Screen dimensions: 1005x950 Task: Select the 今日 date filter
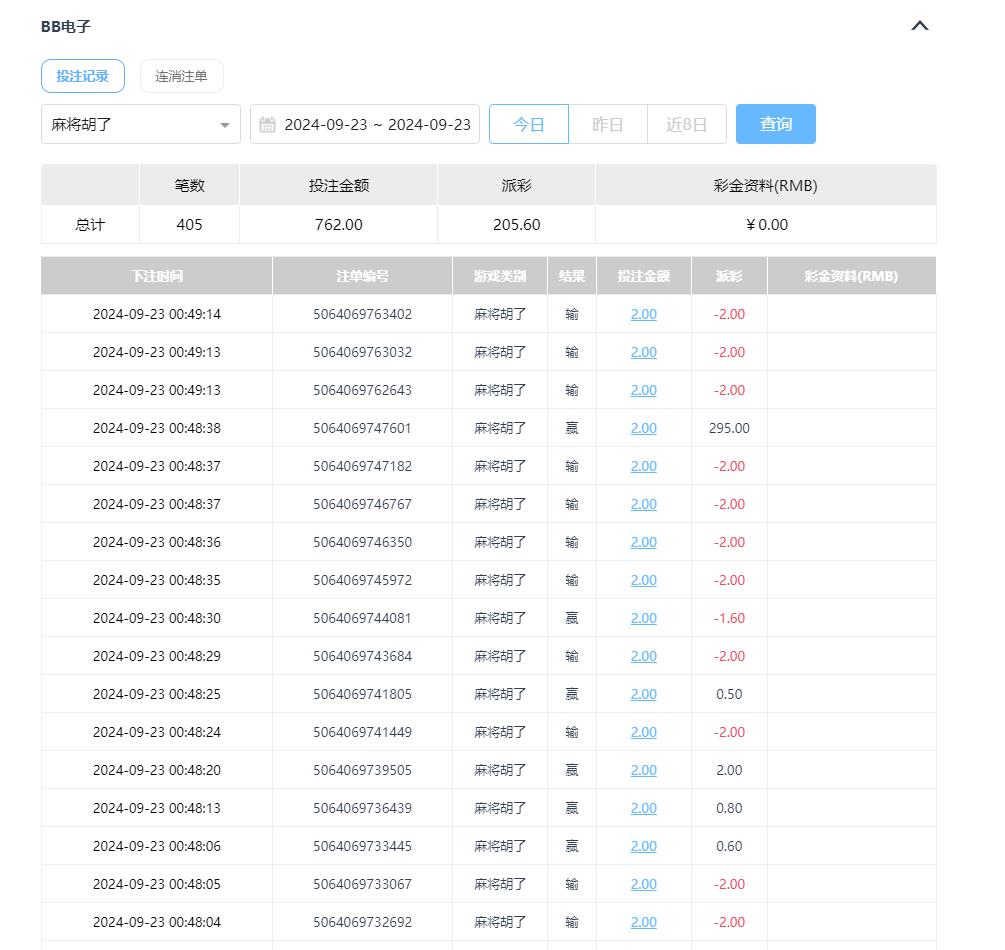click(528, 124)
